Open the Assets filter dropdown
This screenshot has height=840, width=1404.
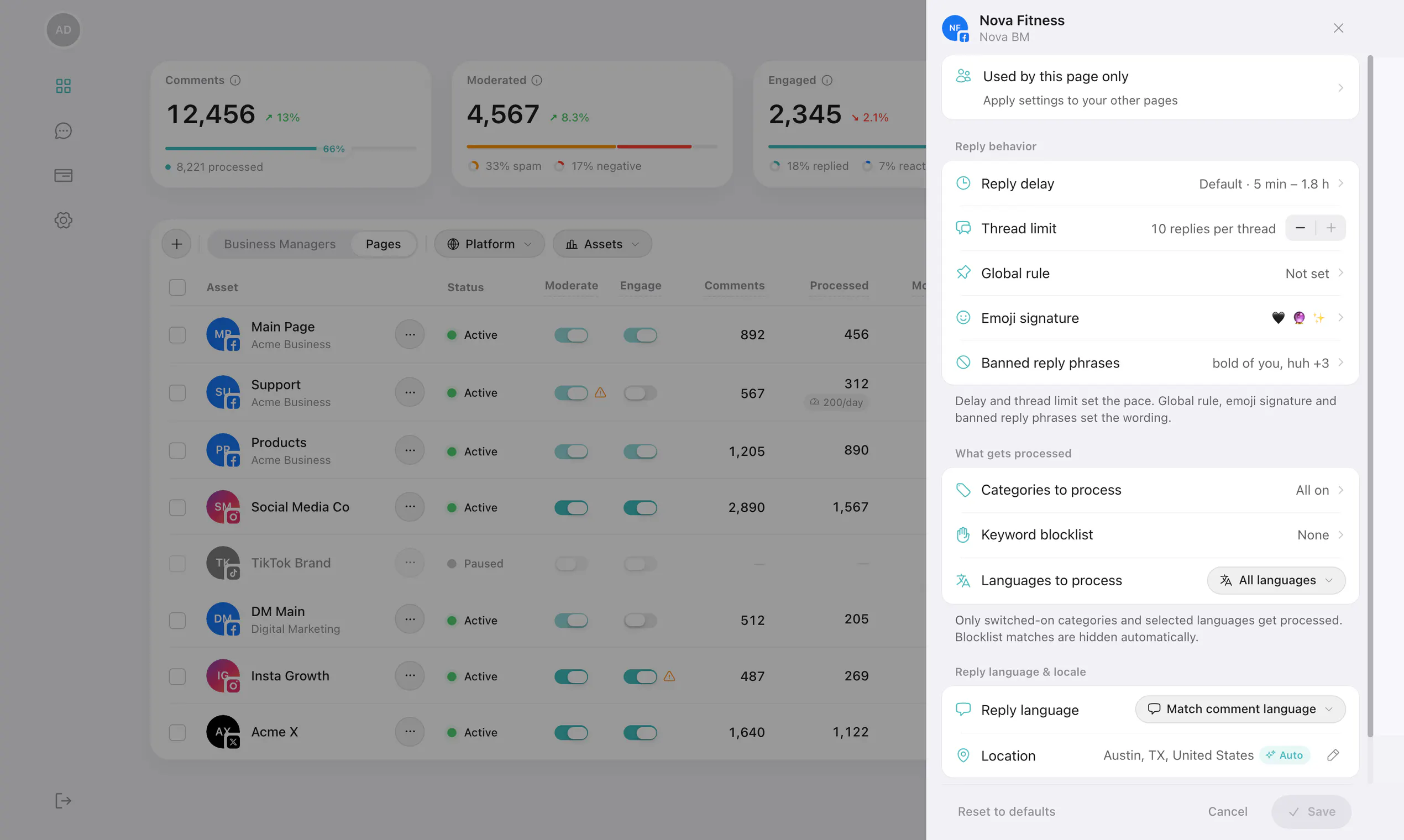point(603,244)
